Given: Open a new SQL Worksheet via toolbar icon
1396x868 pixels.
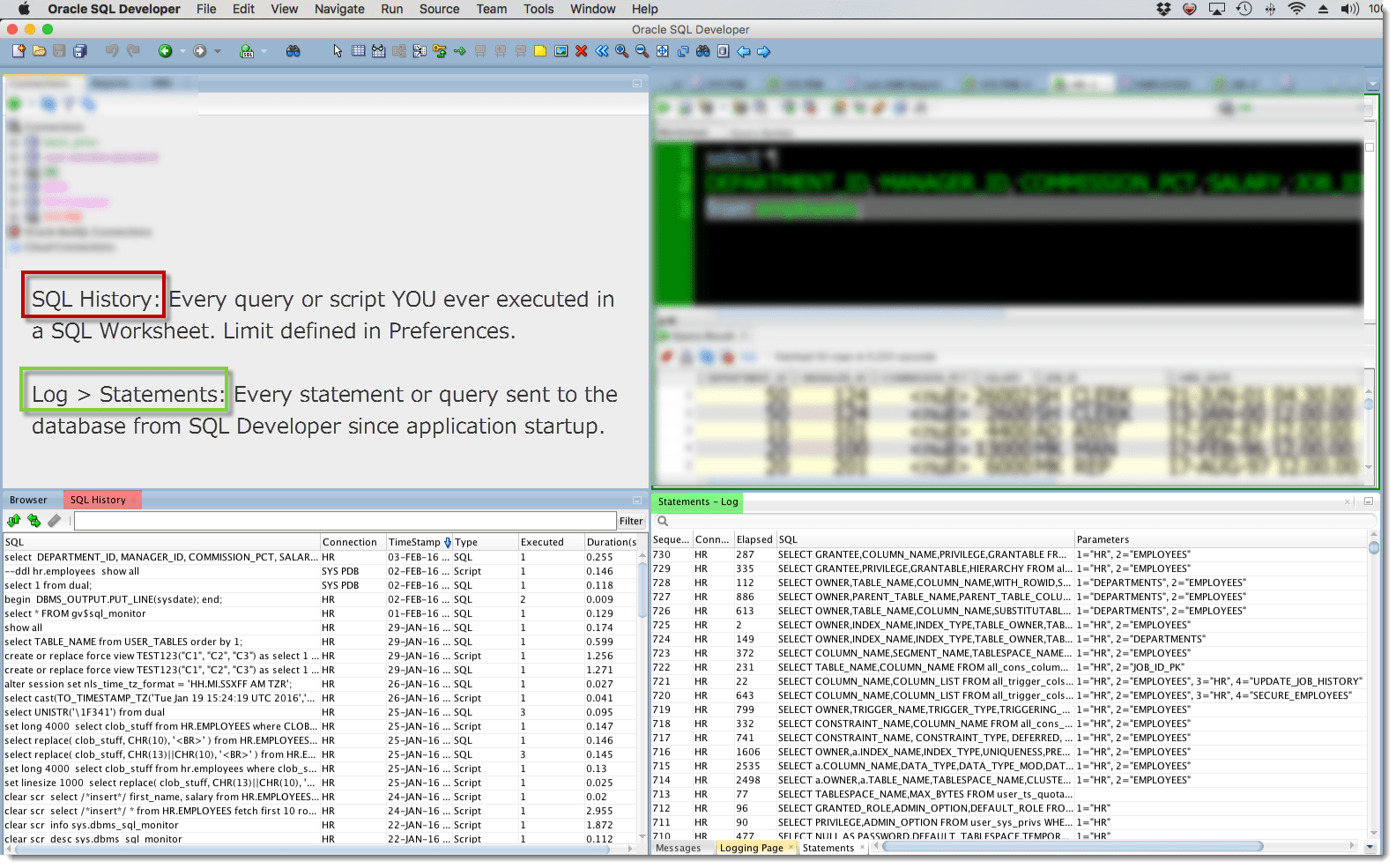Looking at the screenshot, I should 247,51.
